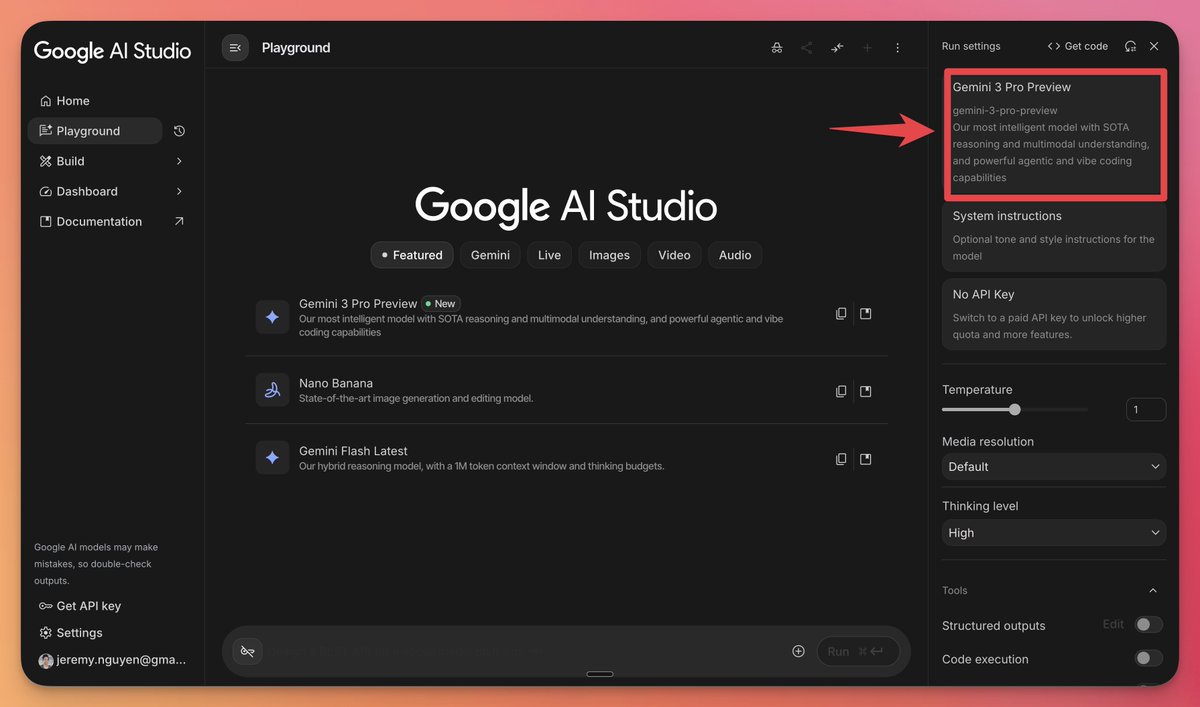Select the Live tab
This screenshot has height=707, width=1200.
pyautogui.click(x=549, y=255)
